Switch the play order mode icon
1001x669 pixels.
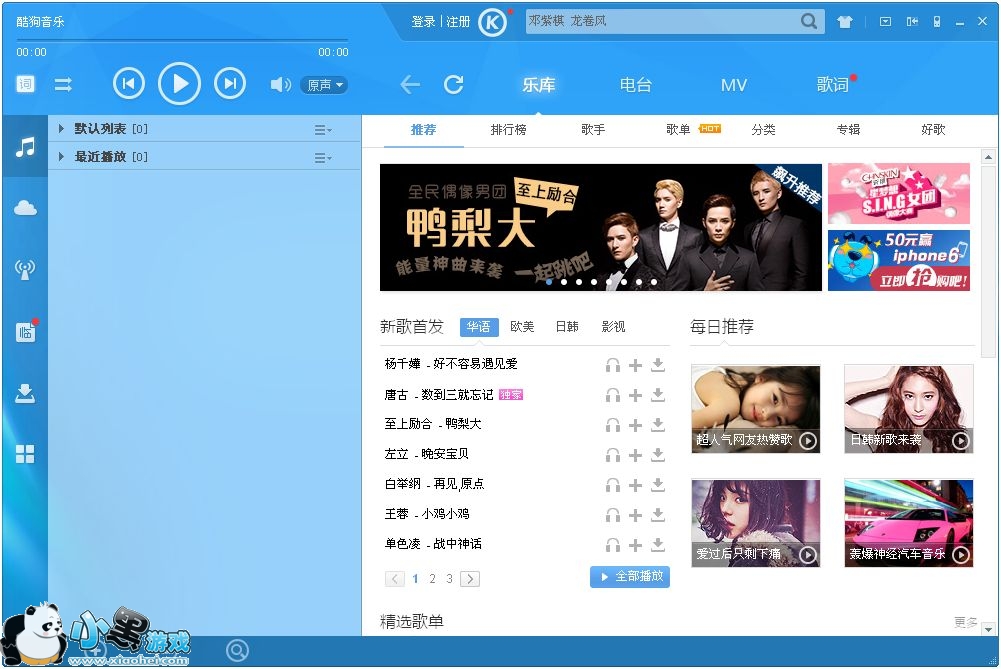63,84
